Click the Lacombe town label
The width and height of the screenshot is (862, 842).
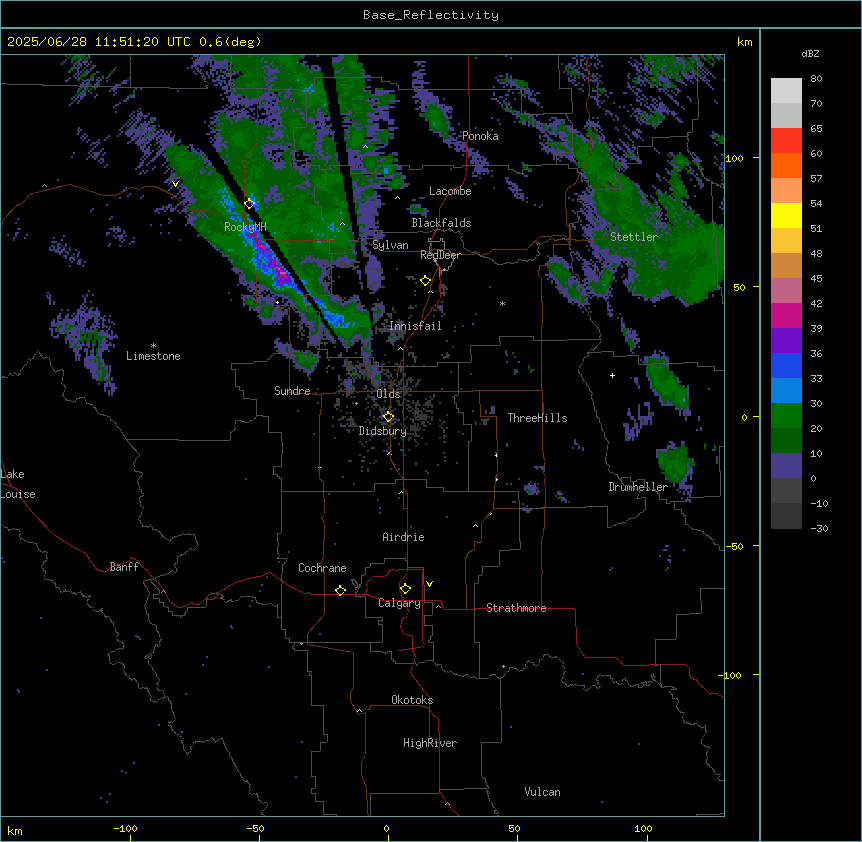click(x=450, y=191)
